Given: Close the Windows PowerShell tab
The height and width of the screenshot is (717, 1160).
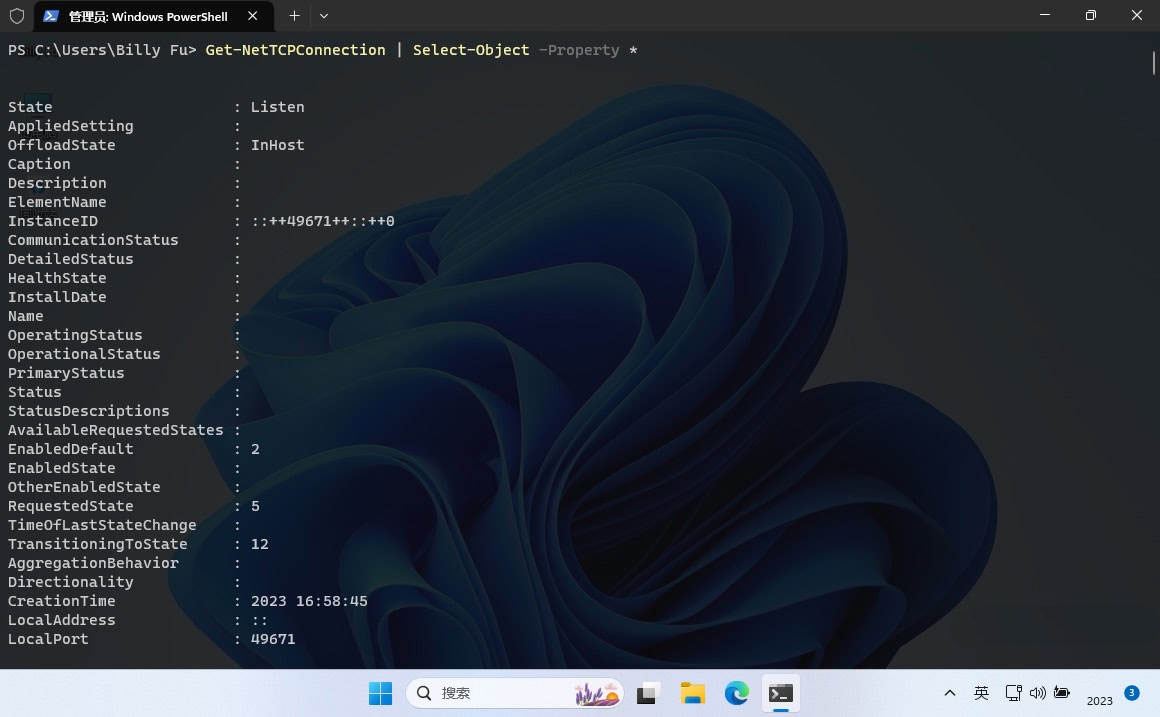Looking at the screenshot, I should click(253, 16).
